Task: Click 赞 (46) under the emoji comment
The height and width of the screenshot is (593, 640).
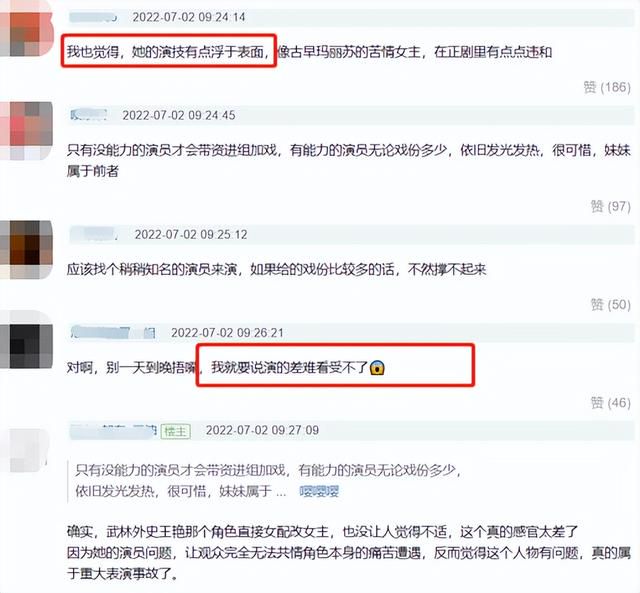Action: point(611,403)
